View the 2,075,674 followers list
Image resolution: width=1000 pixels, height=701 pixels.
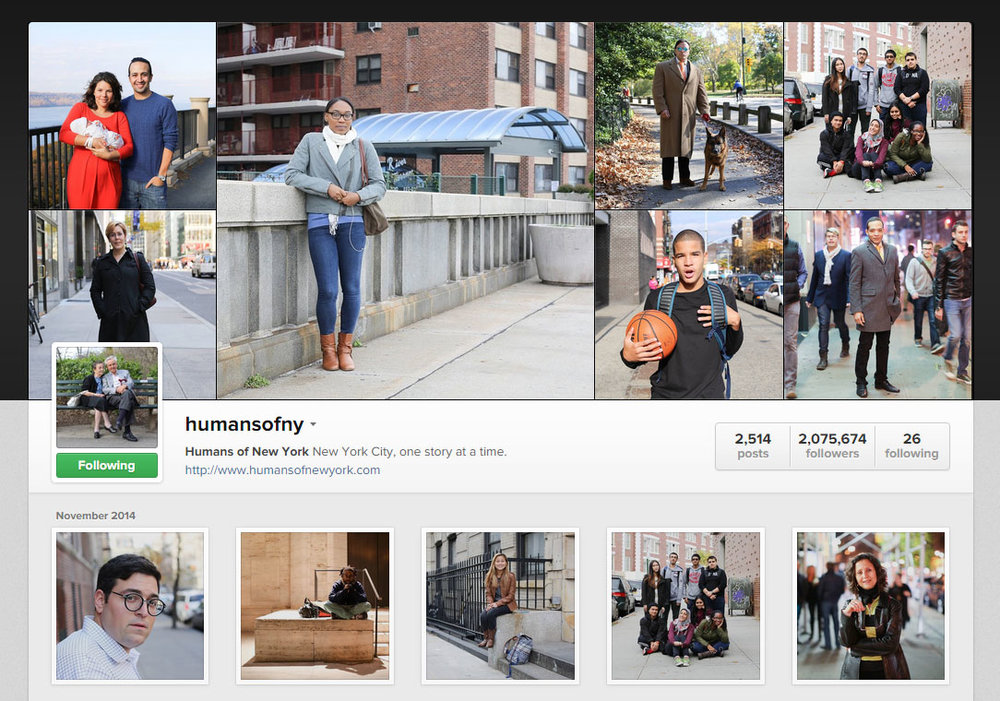(x=832, y=446)
